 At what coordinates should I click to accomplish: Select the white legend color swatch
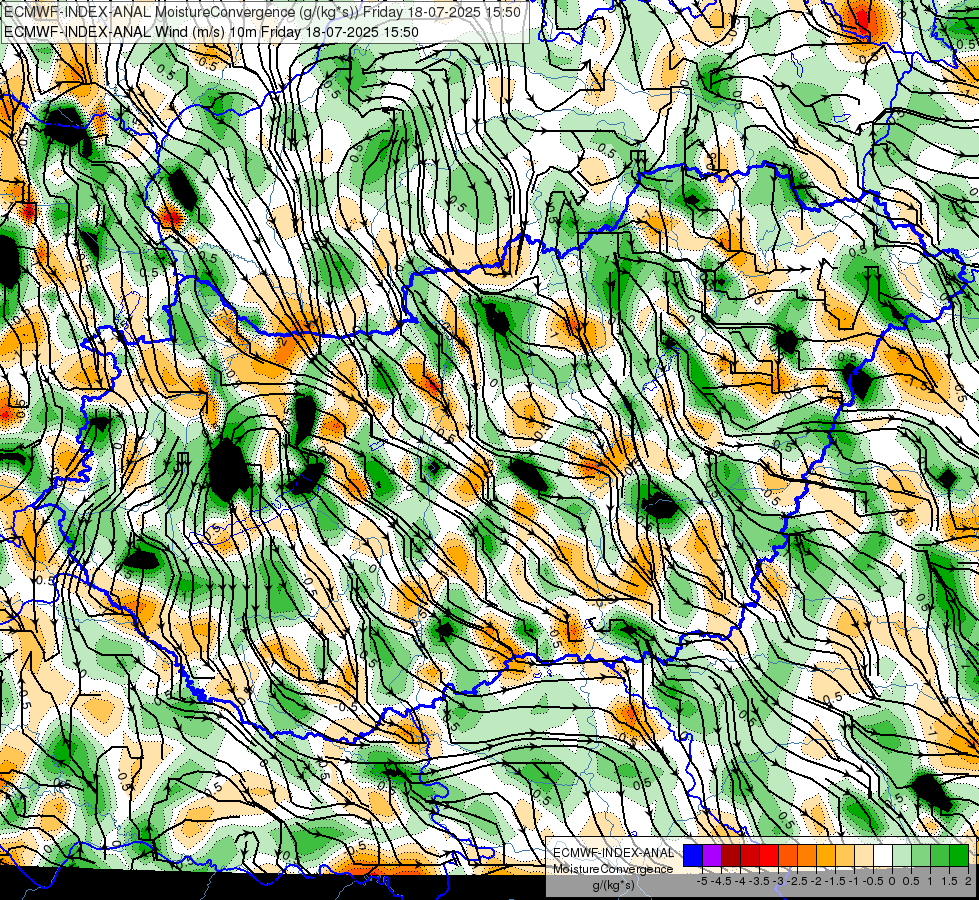883,855
